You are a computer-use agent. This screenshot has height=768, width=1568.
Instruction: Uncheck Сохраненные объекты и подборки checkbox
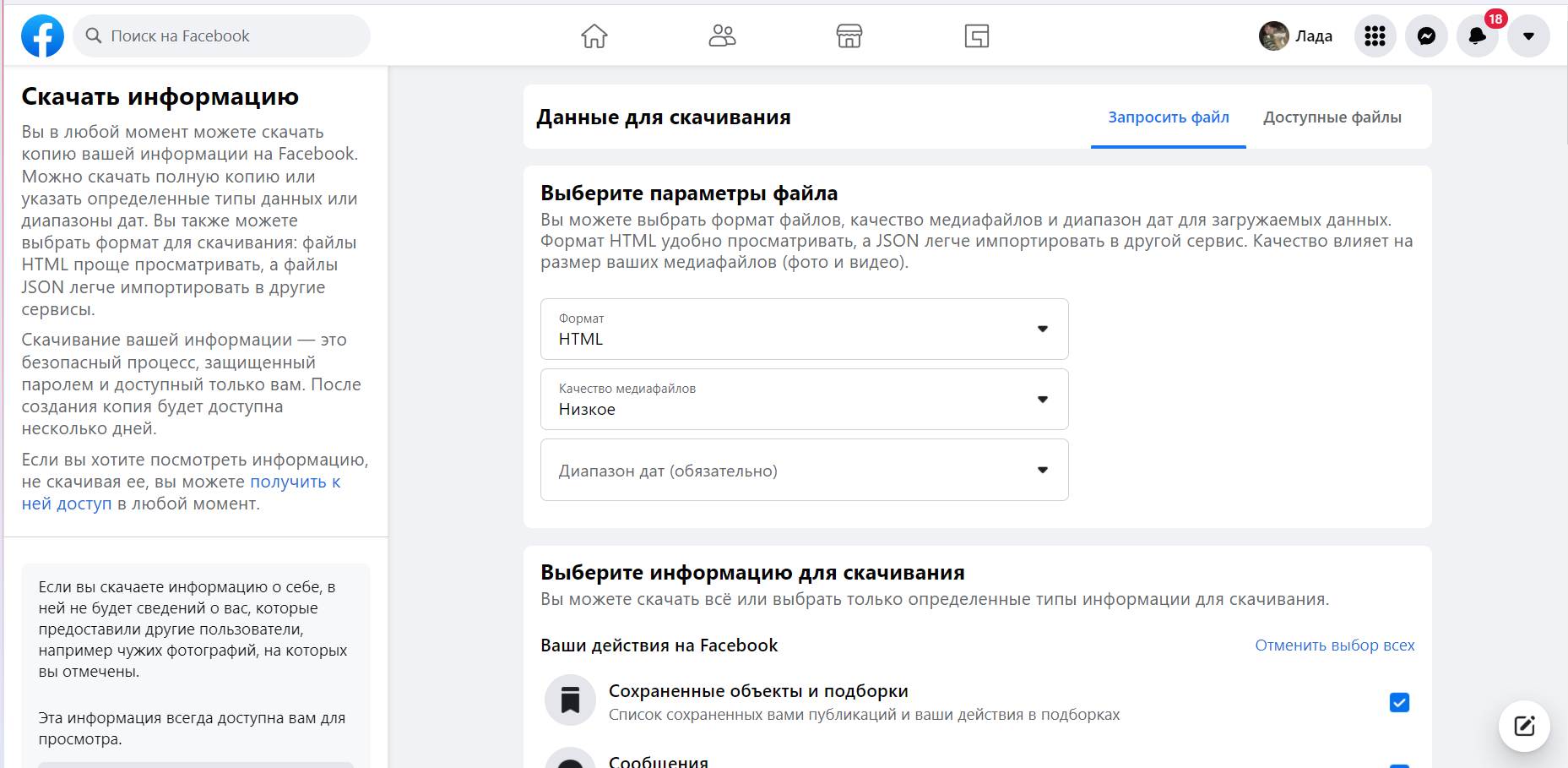1399,703
